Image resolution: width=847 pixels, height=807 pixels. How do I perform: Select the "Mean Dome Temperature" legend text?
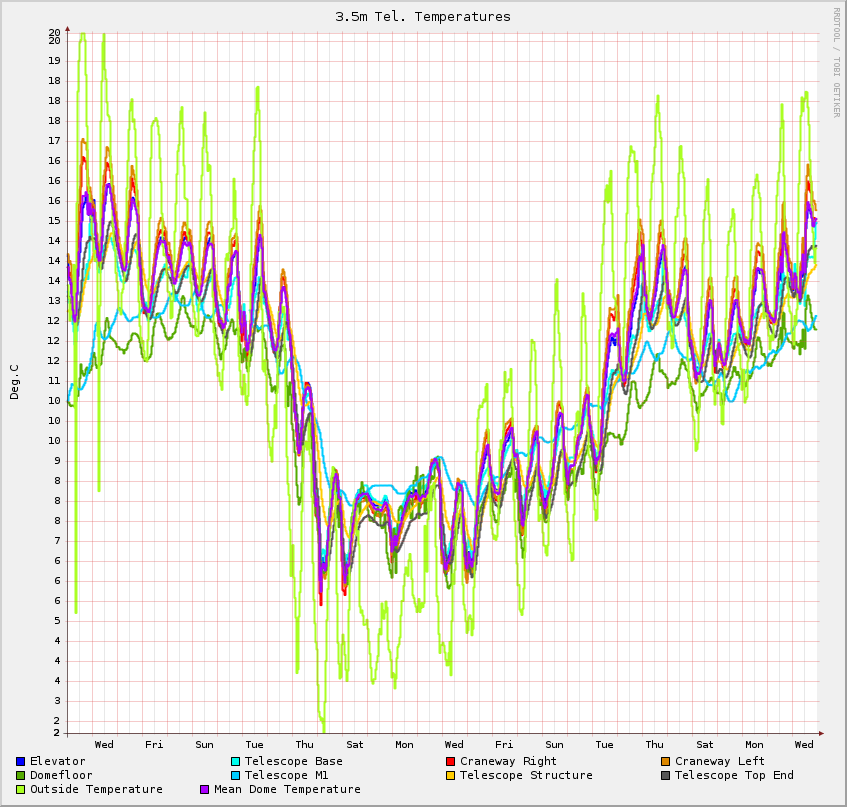point(287,790)
